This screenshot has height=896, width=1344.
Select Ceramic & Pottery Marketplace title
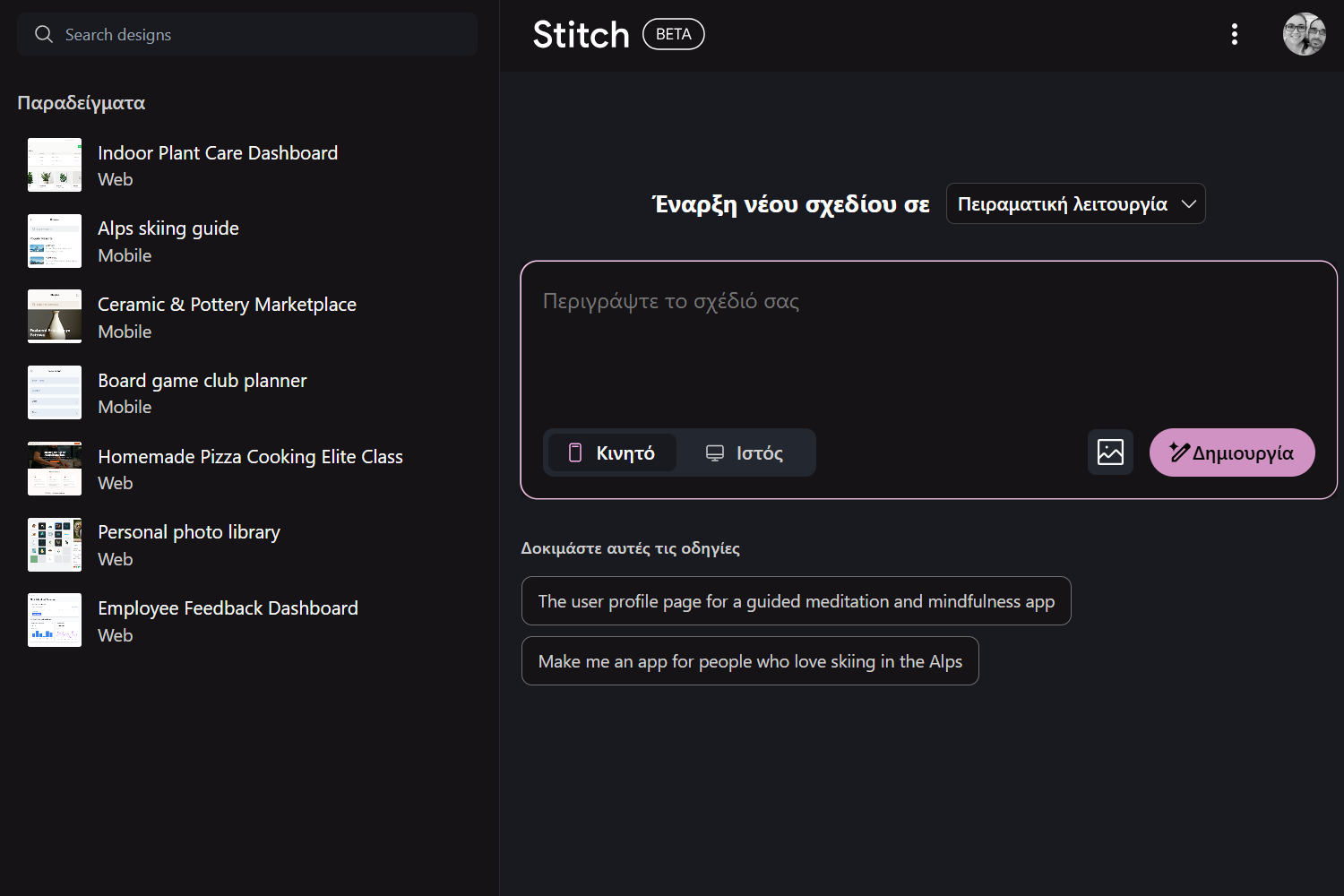(227, 305)
